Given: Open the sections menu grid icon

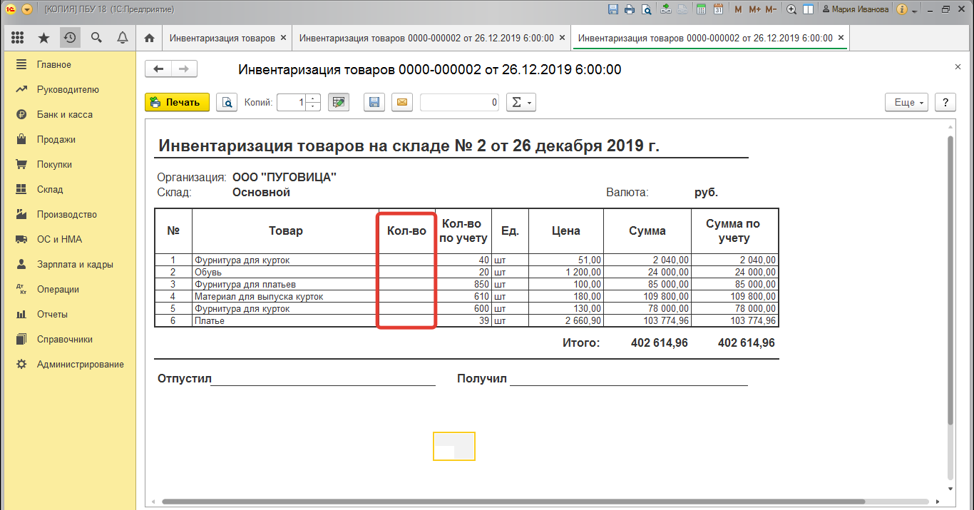Looking at the screenshot, I should (x=17, y=38).
